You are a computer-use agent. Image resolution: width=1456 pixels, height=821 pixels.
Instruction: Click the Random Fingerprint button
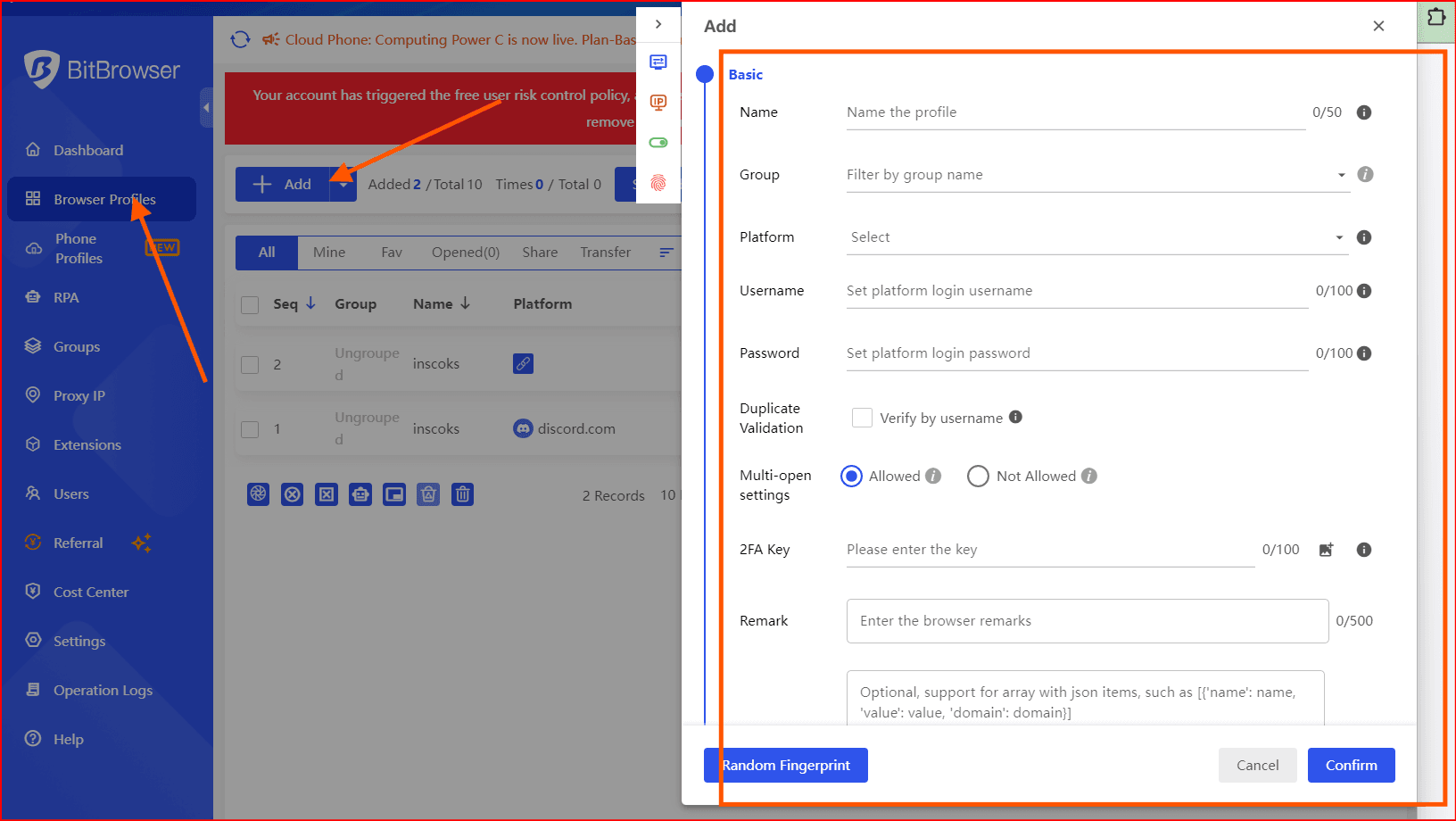pos(786,765)
